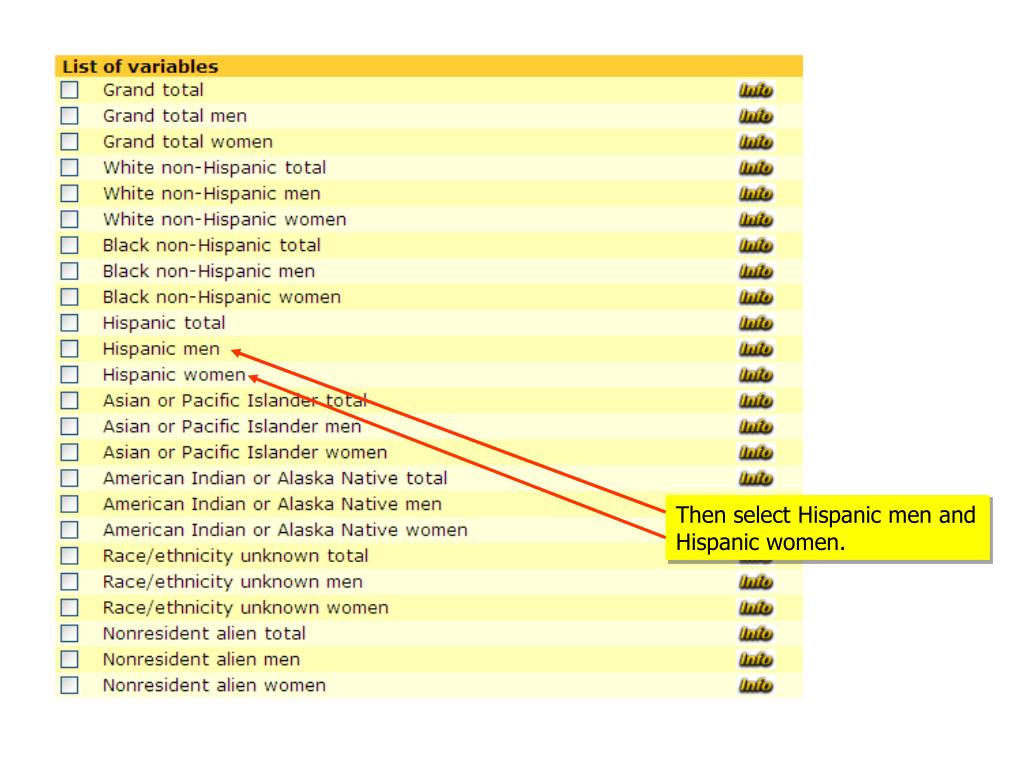Open Info for Race/ethnicity unknown women
The height and width of the screenshot is (768, 1024).
[756, 608]
